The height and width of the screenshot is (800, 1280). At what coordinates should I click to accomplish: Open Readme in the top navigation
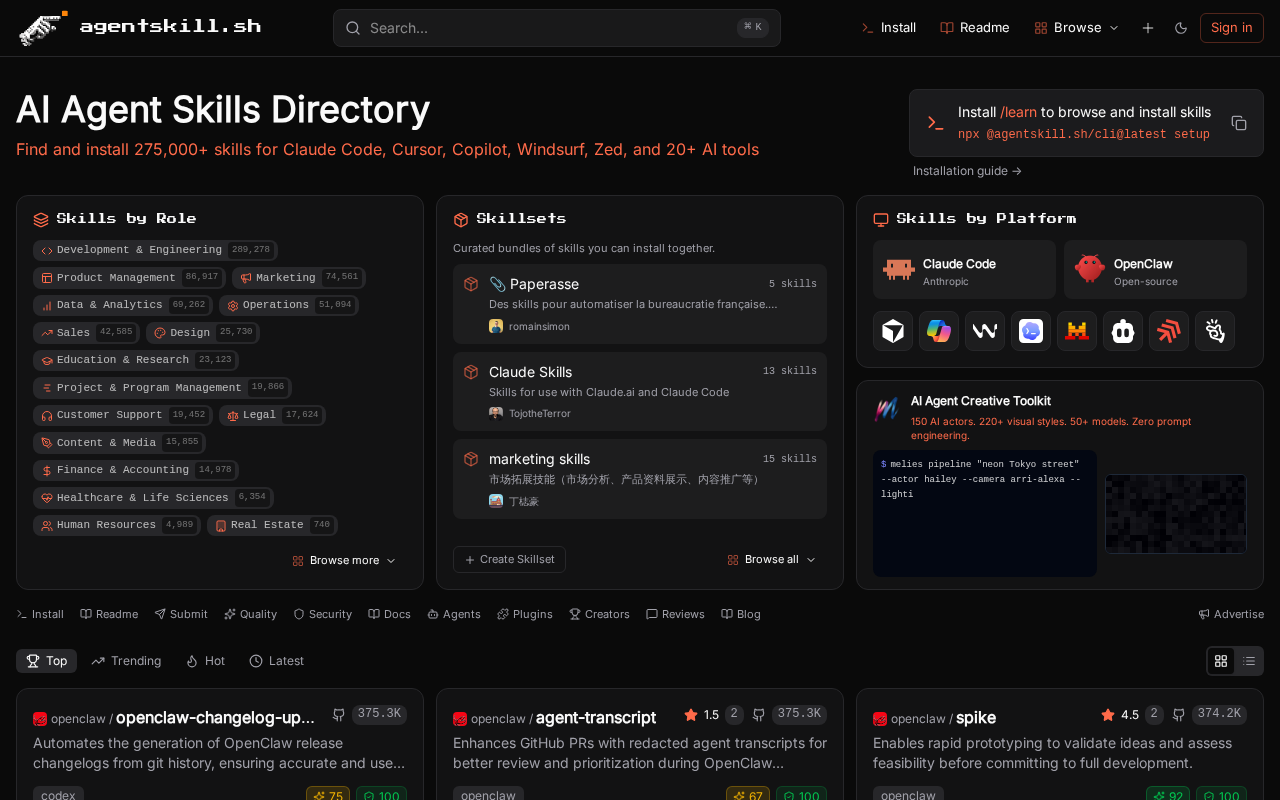[x=975, y=28]
